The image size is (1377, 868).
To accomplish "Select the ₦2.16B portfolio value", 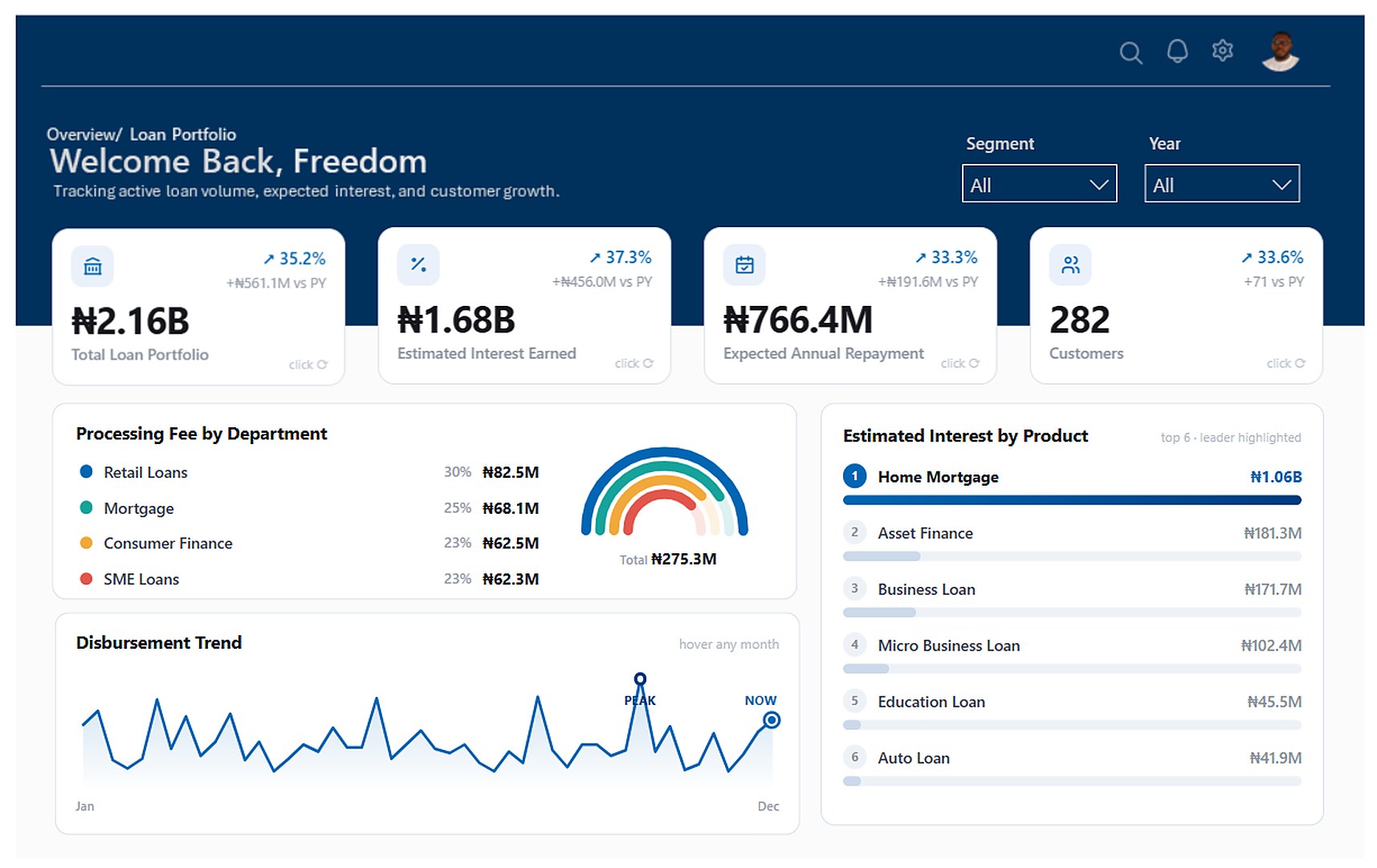I will point(131,322).
